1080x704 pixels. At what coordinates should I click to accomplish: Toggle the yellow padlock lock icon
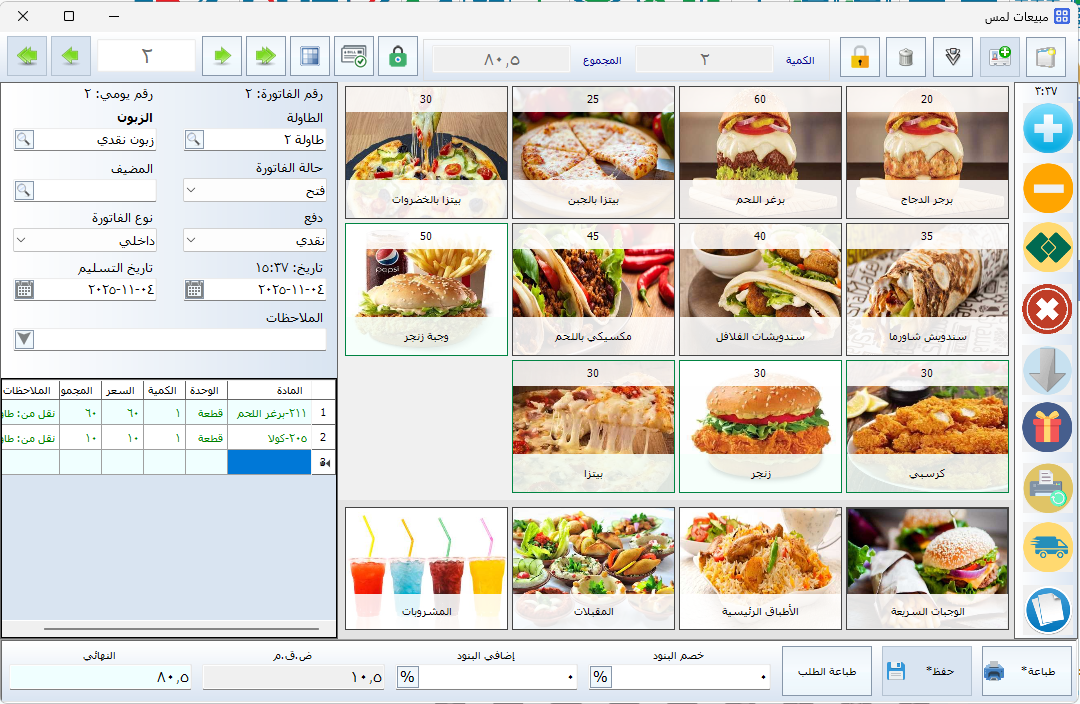coord(859,57)
